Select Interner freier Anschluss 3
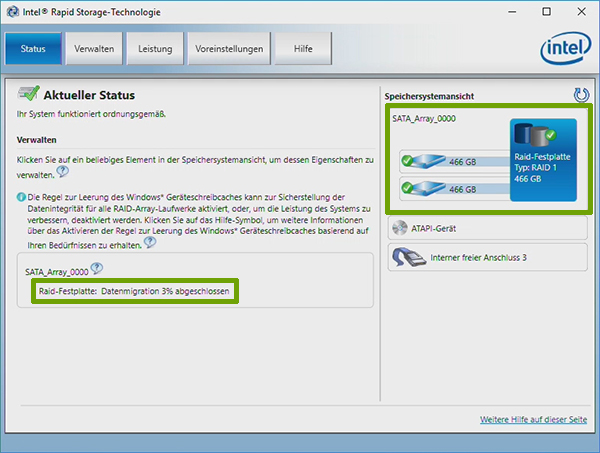The image size is (600, 453). click(x=488, y=257)
